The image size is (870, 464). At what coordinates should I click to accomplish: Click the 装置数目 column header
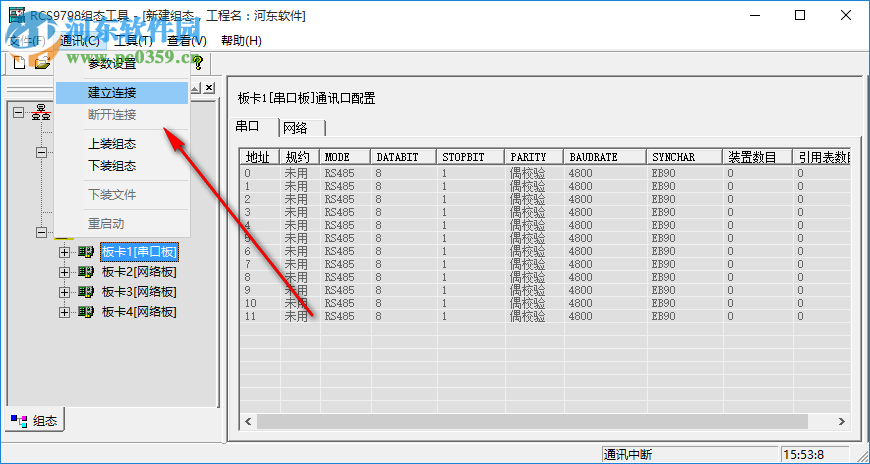[x=758, y=157]
